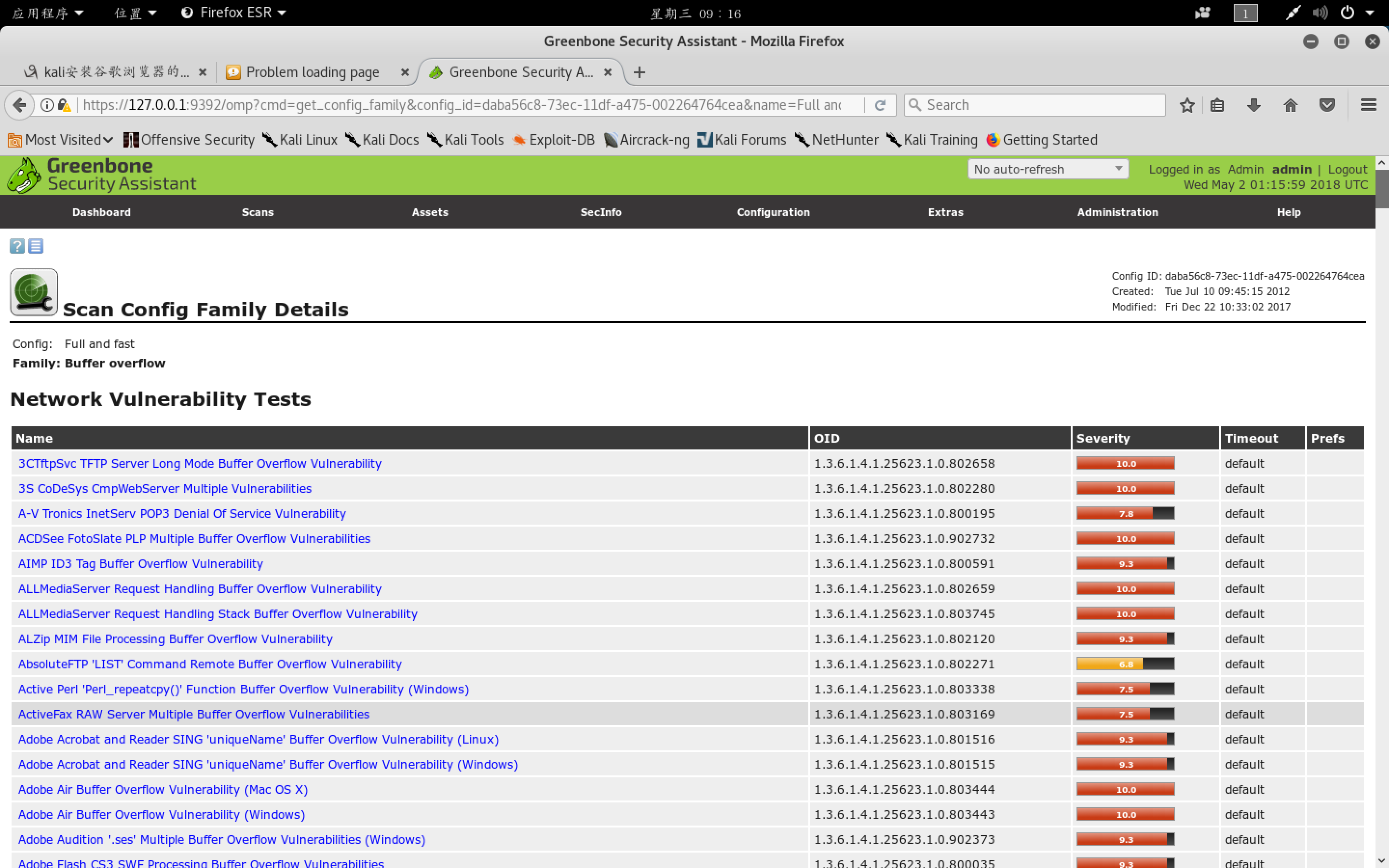Image resolution: width=1389 pixels, height=868 pixels.
Task: Open a new browser tab
Action: tap(639, 72)
